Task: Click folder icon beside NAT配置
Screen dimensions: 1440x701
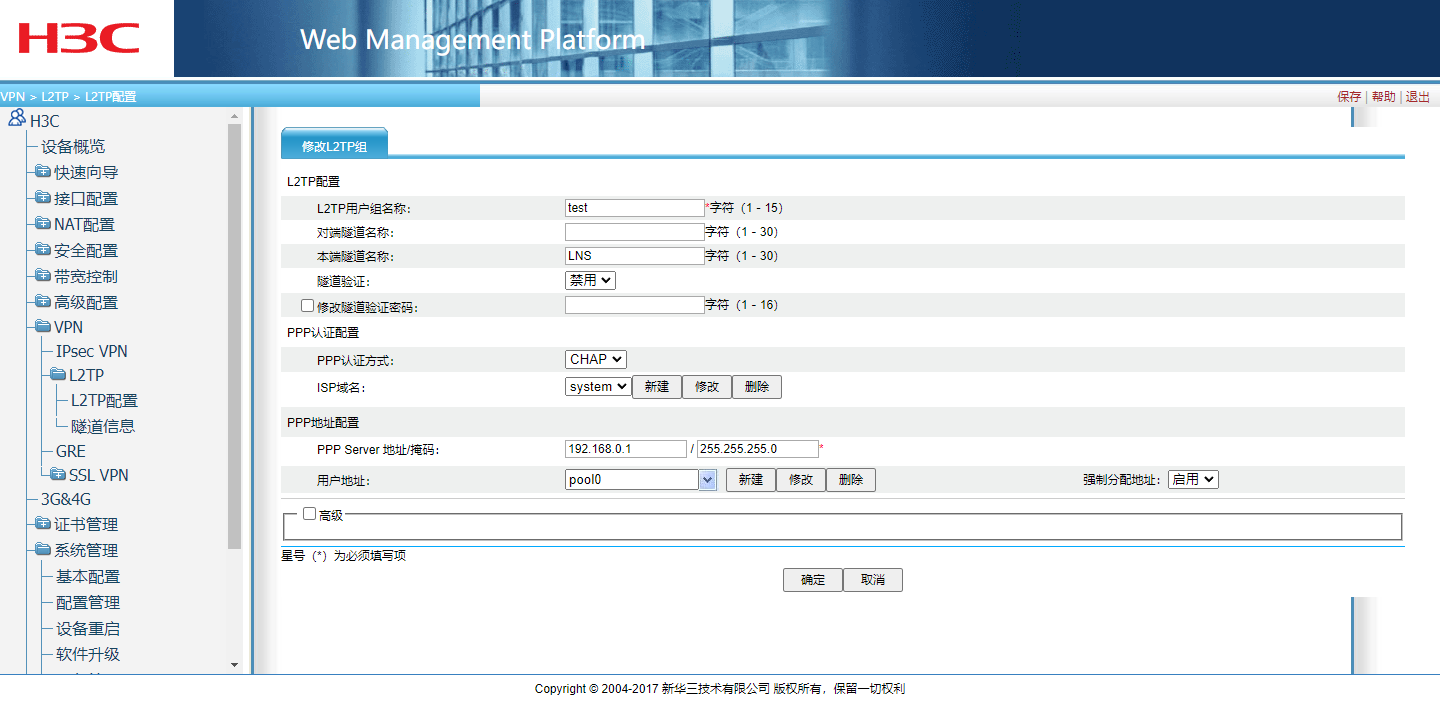Action: pyautogui.click(x=42, y=224)
